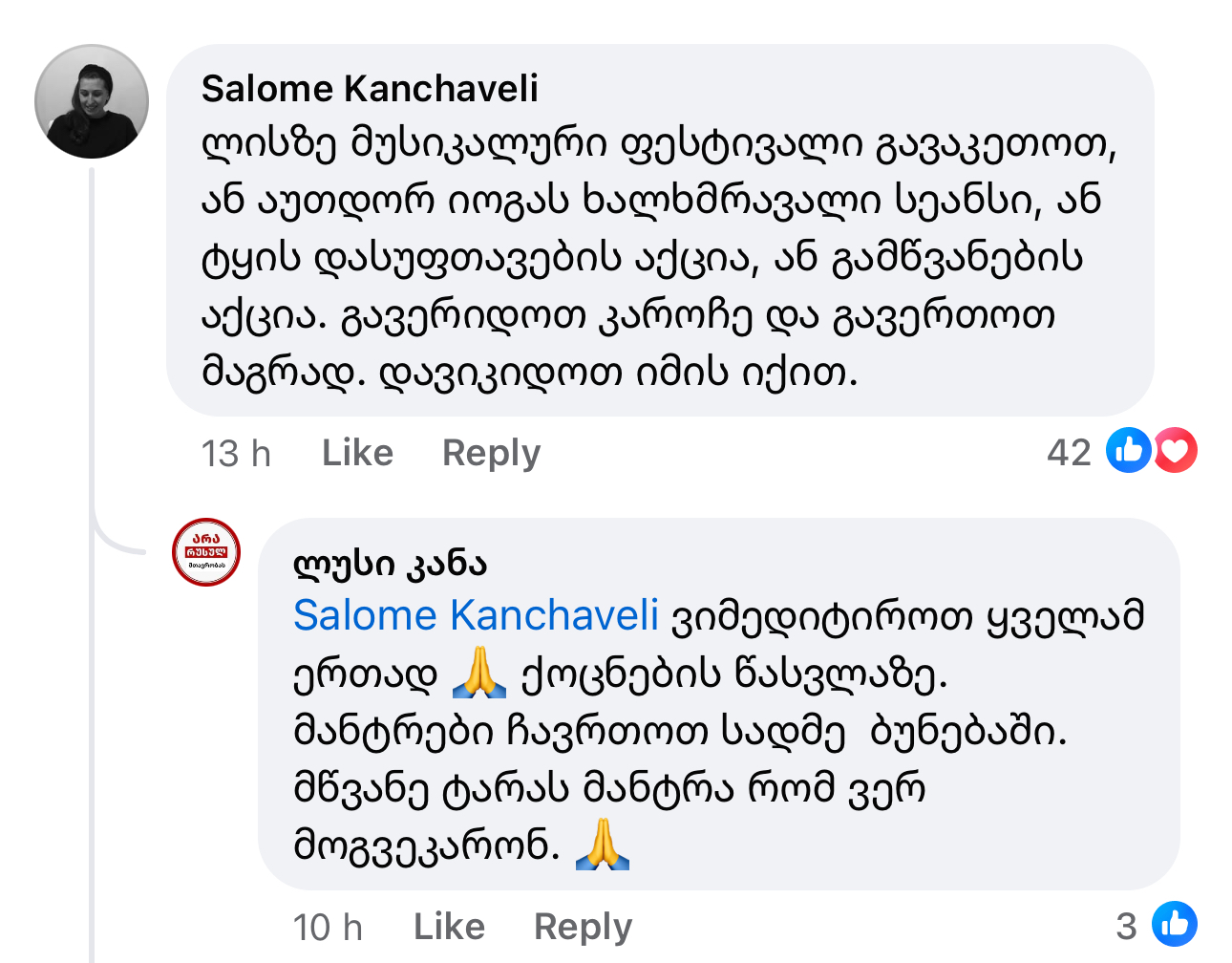
Task: Open Salome Kanchaveli's name above her comment
Action: tap(370, 89)
